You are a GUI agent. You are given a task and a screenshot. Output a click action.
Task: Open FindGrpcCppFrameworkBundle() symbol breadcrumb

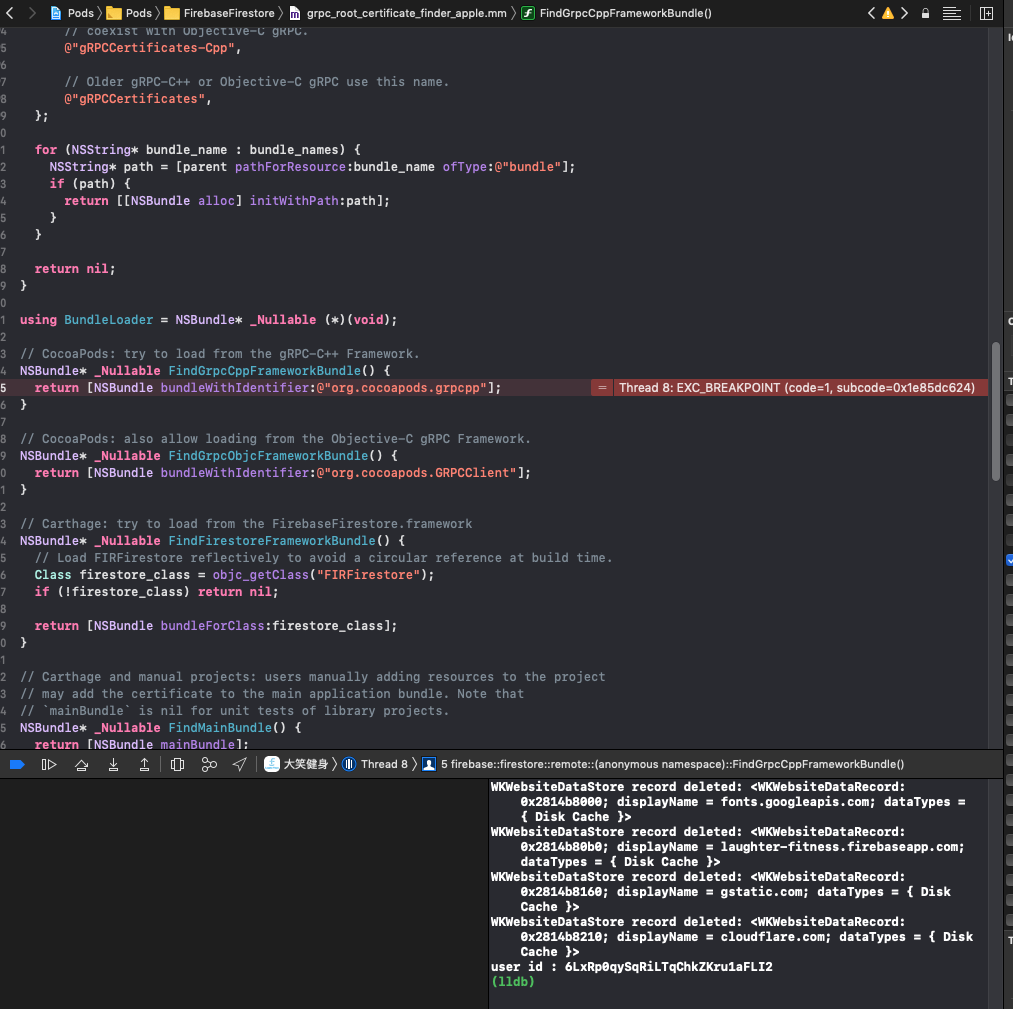[616, 13]
